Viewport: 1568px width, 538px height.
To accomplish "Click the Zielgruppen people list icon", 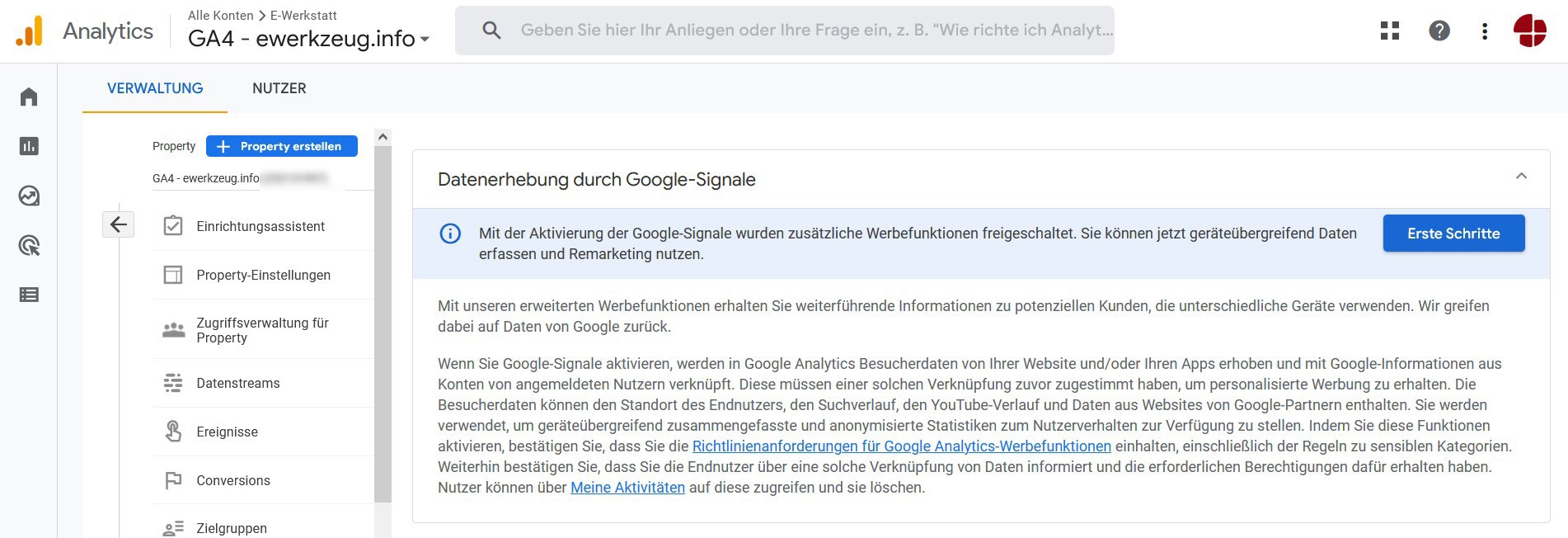I will [173, 528].
